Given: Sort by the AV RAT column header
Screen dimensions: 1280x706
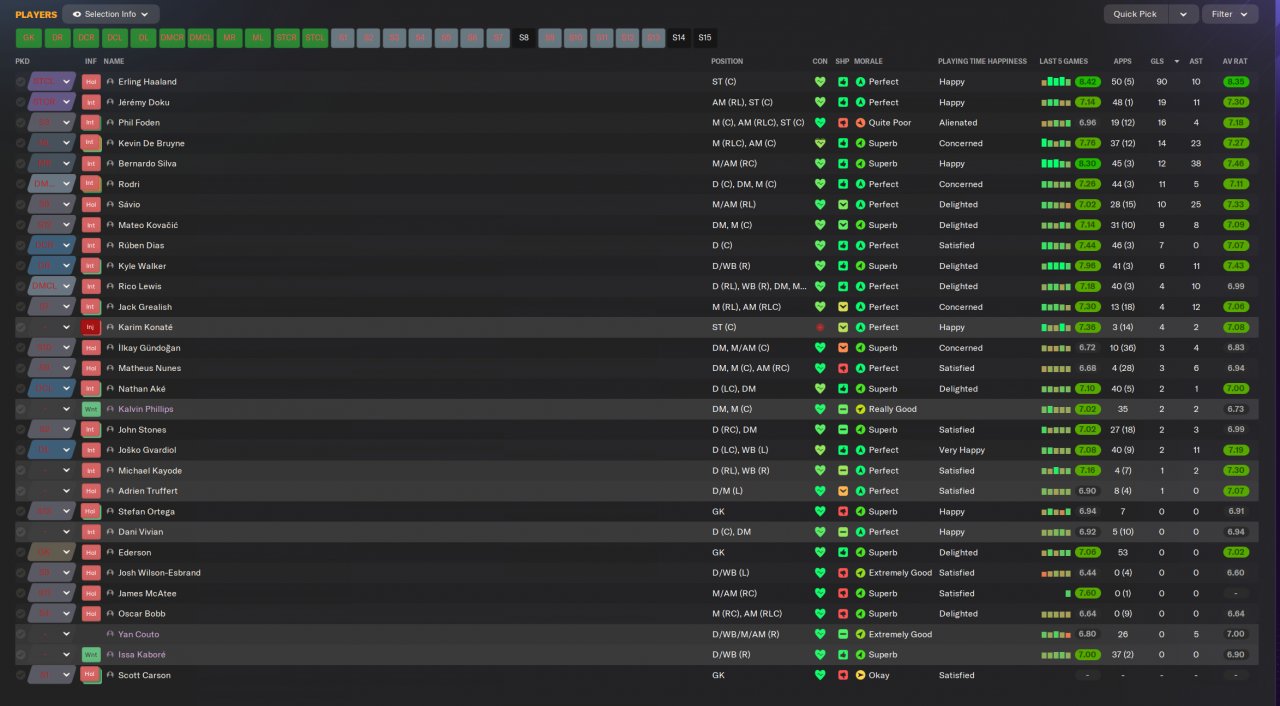Looking at the screenshot, I should pyautogui.click(x=1235, y=61).
